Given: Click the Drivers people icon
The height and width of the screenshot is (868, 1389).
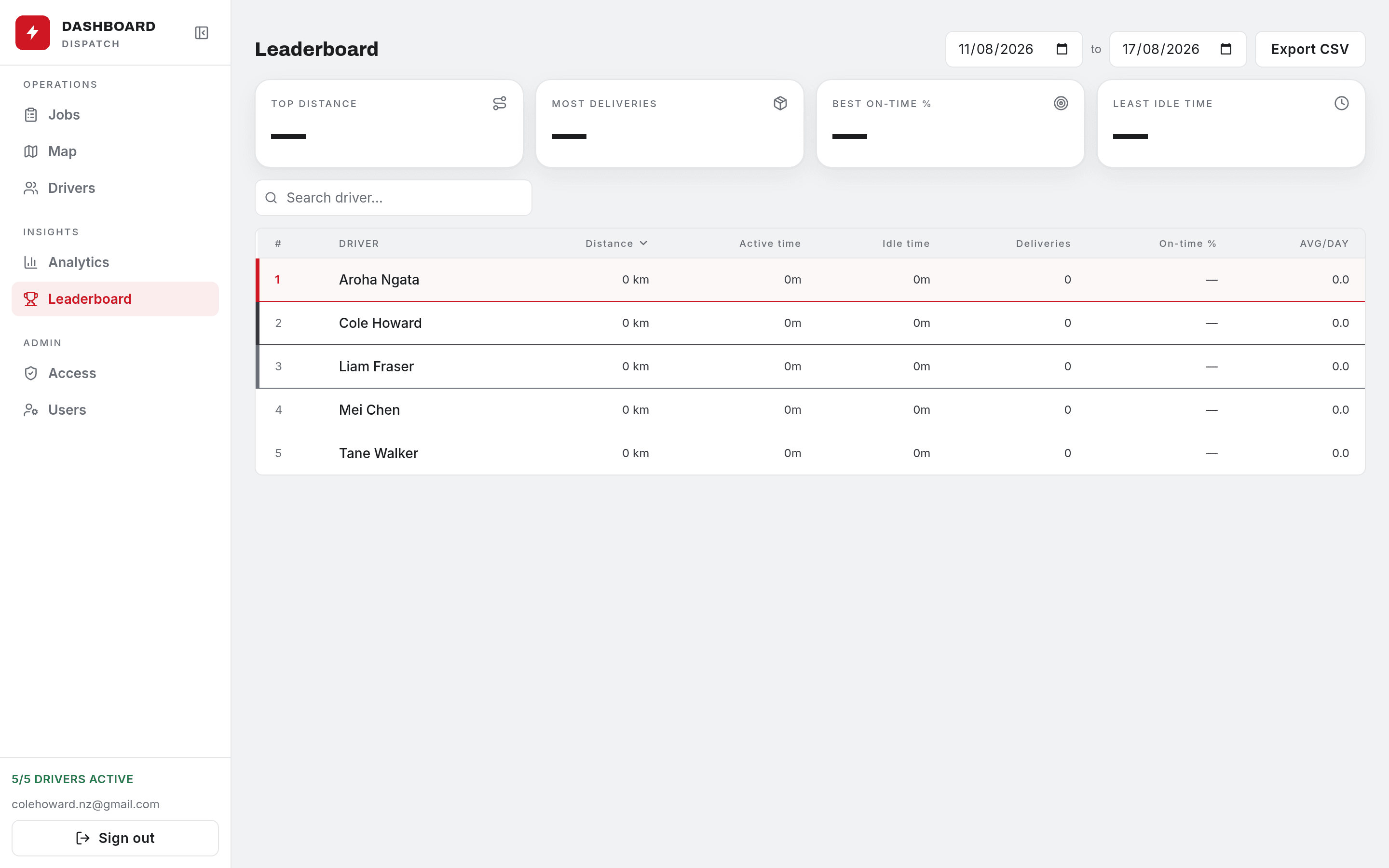Looking at the screenshot, I should [31, 188].
